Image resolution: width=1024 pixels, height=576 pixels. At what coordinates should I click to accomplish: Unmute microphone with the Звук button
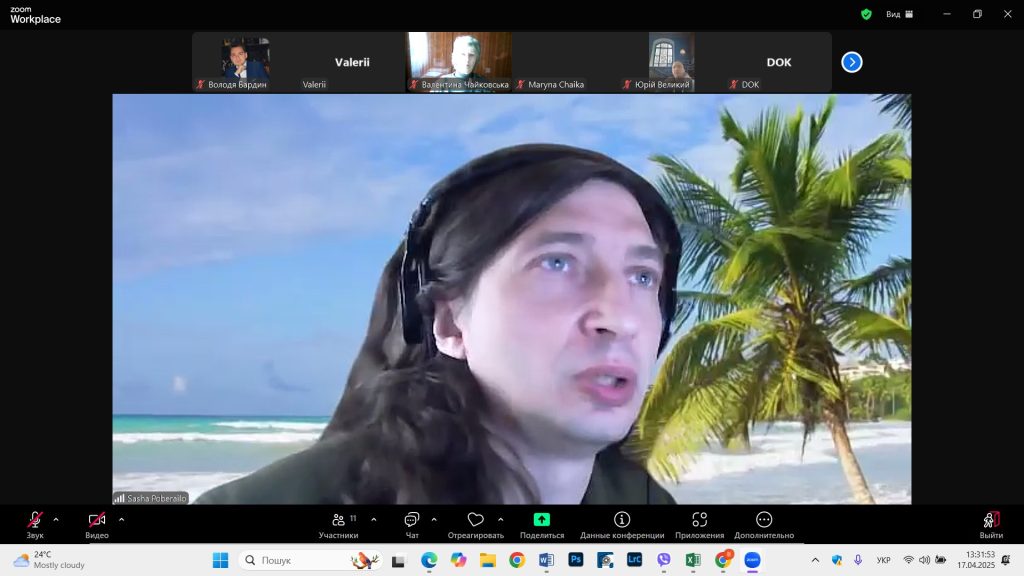(x=35, y=520)
